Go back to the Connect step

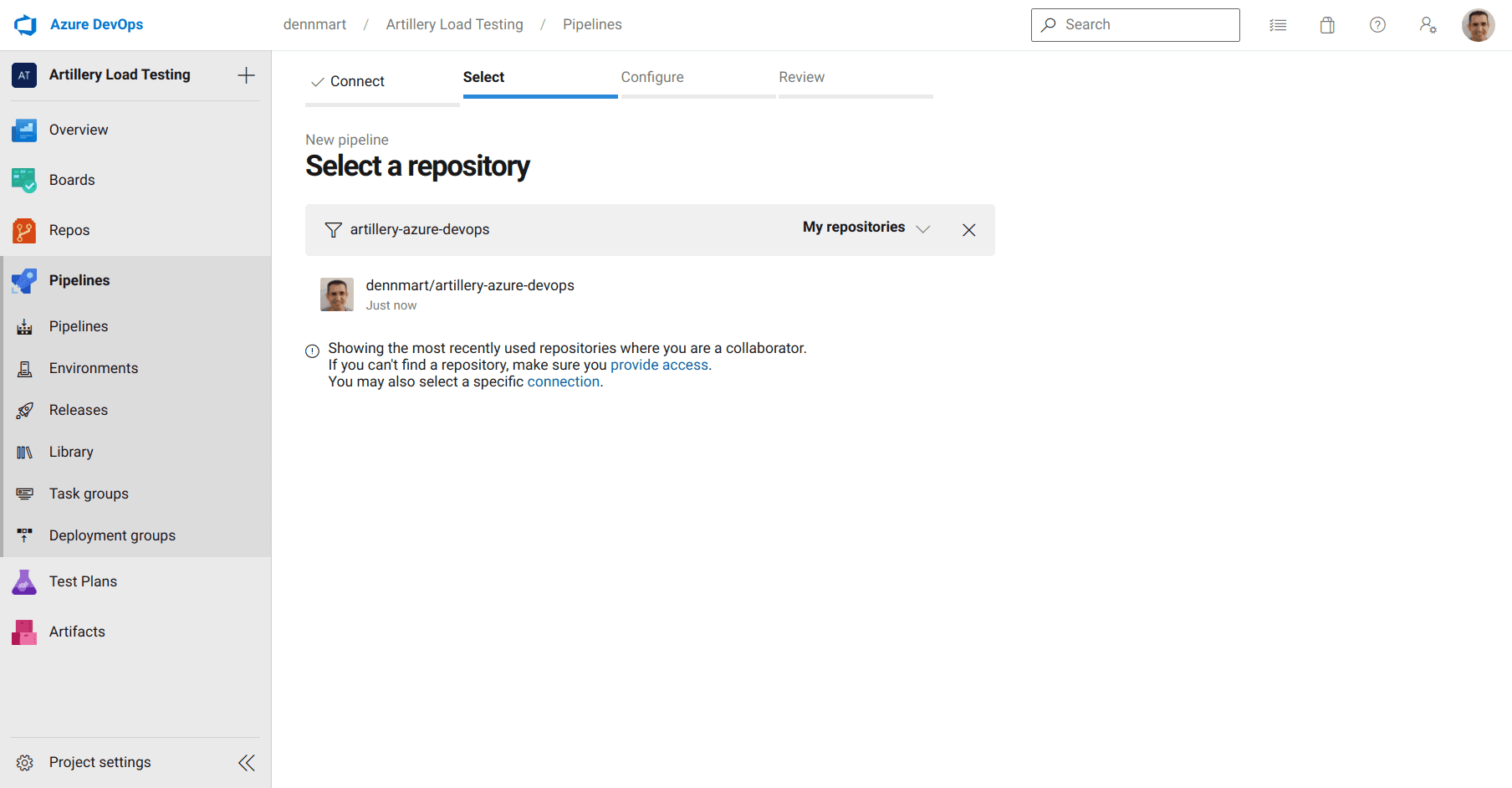click(357, 81)
